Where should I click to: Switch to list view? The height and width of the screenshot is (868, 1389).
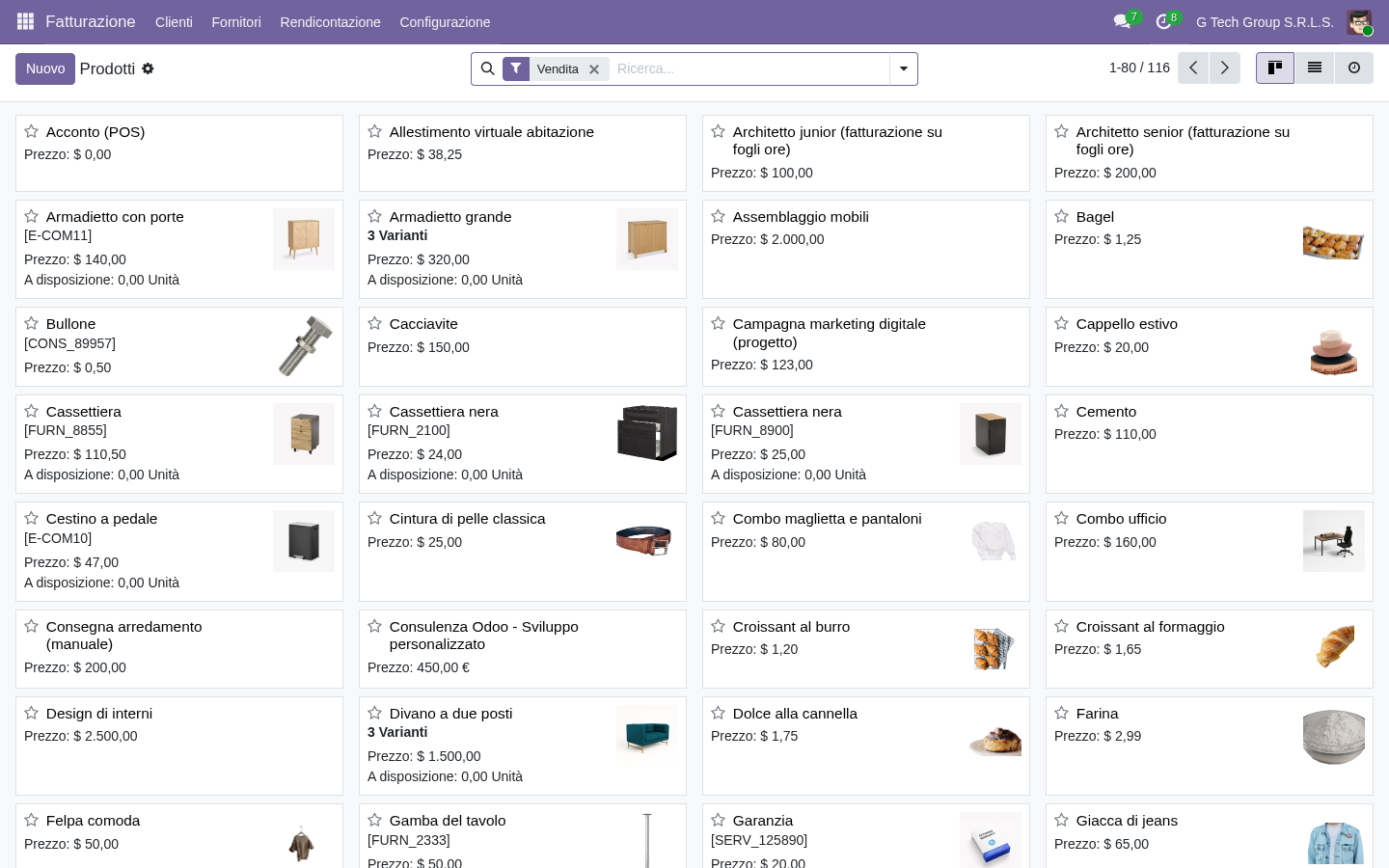[x=1315, y=68]
